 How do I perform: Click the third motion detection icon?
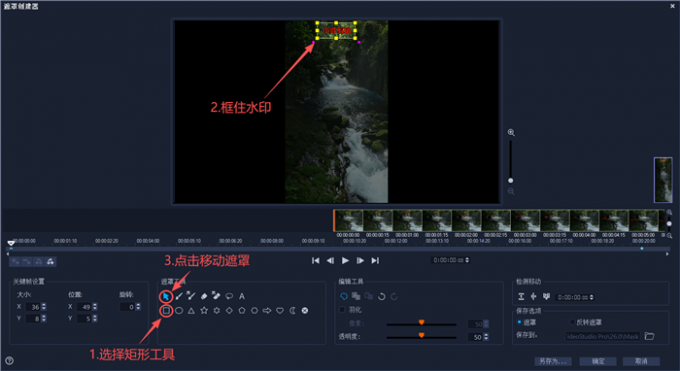pos(546,297)
